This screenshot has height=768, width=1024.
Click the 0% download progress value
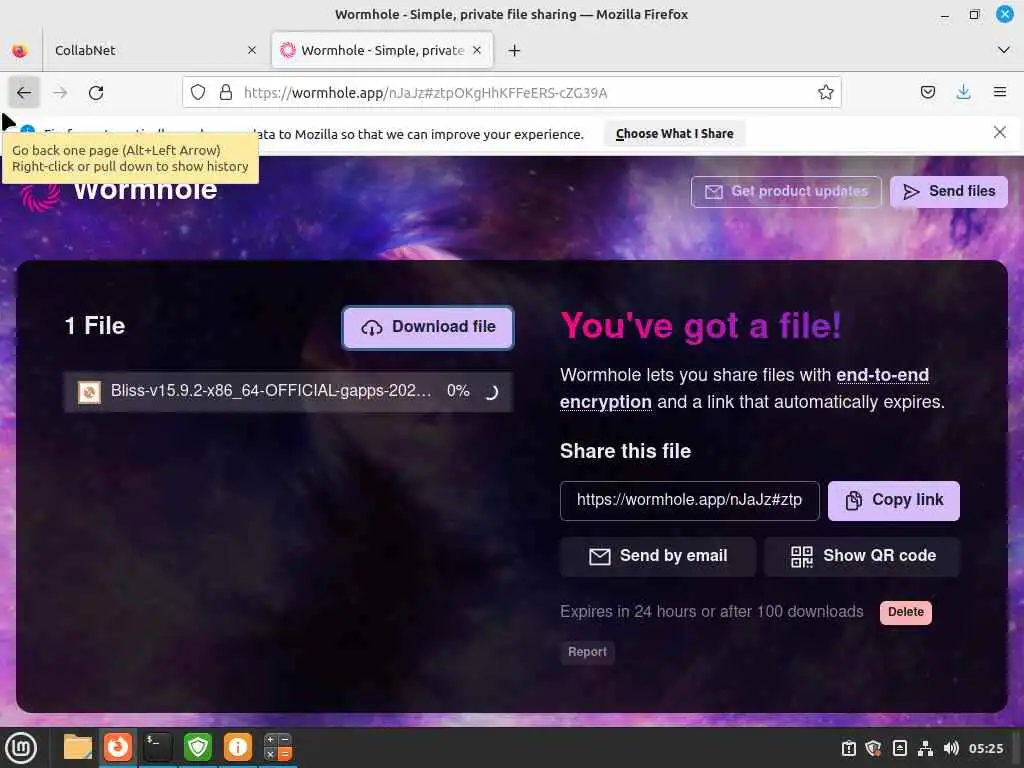click(x=458, y=391)
